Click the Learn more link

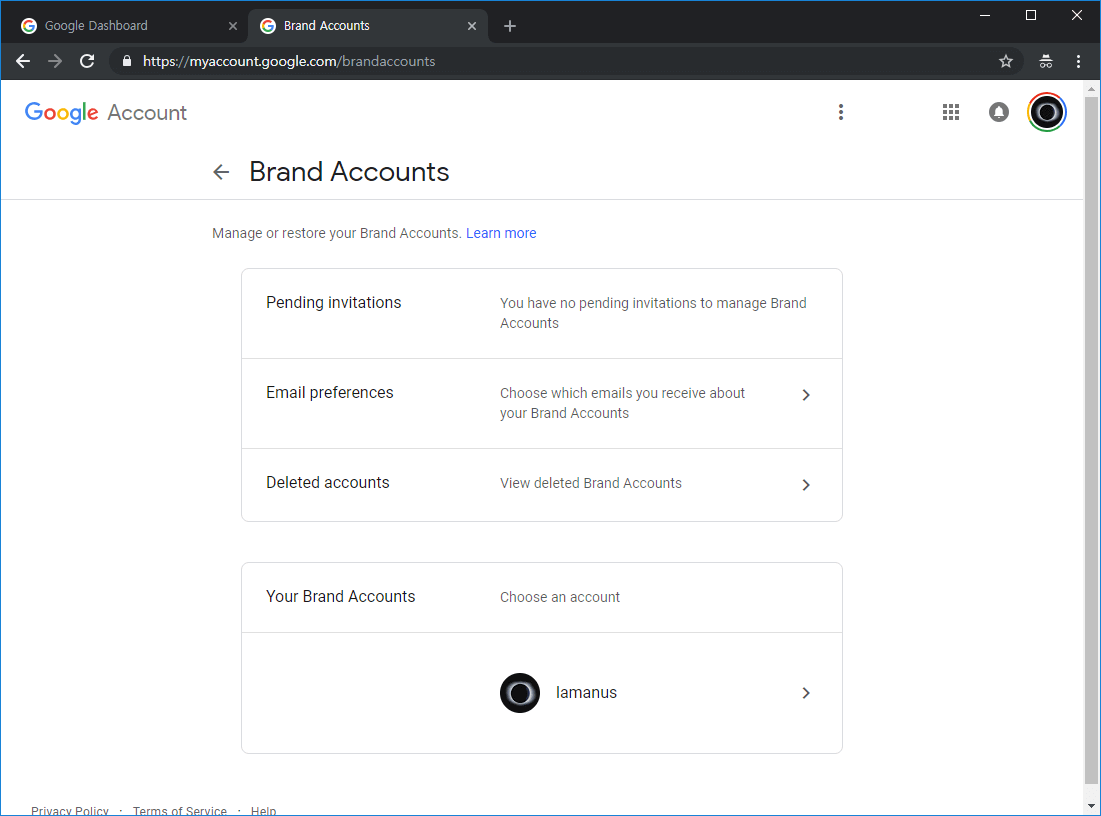click(501, 233)
